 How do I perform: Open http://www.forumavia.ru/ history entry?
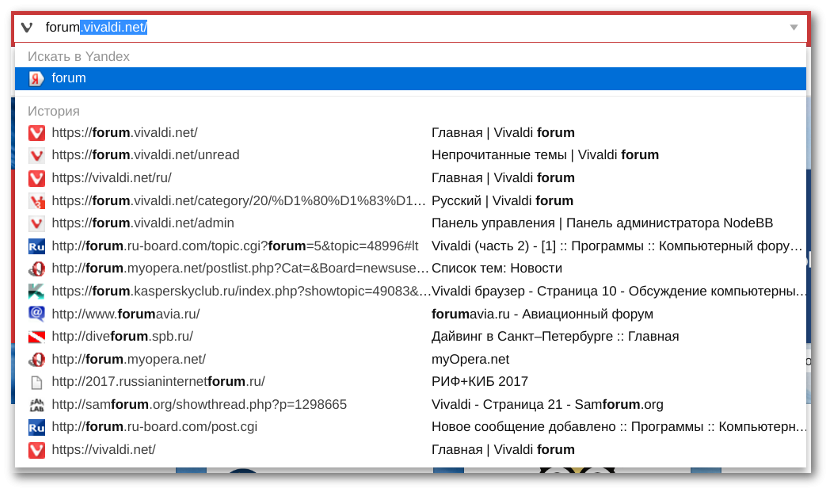410,314
